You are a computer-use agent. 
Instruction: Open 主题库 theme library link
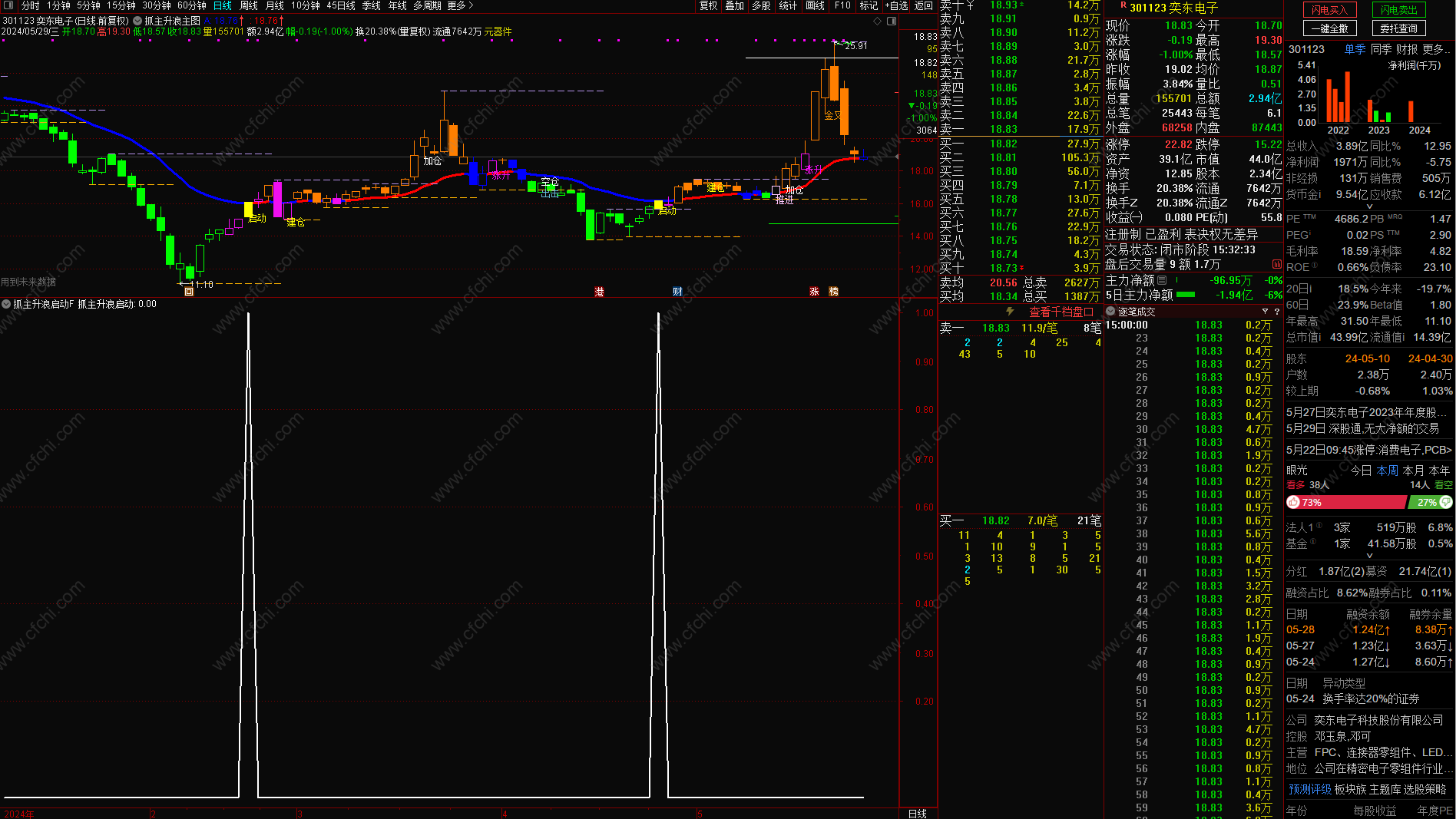(x=1385, y=789)
